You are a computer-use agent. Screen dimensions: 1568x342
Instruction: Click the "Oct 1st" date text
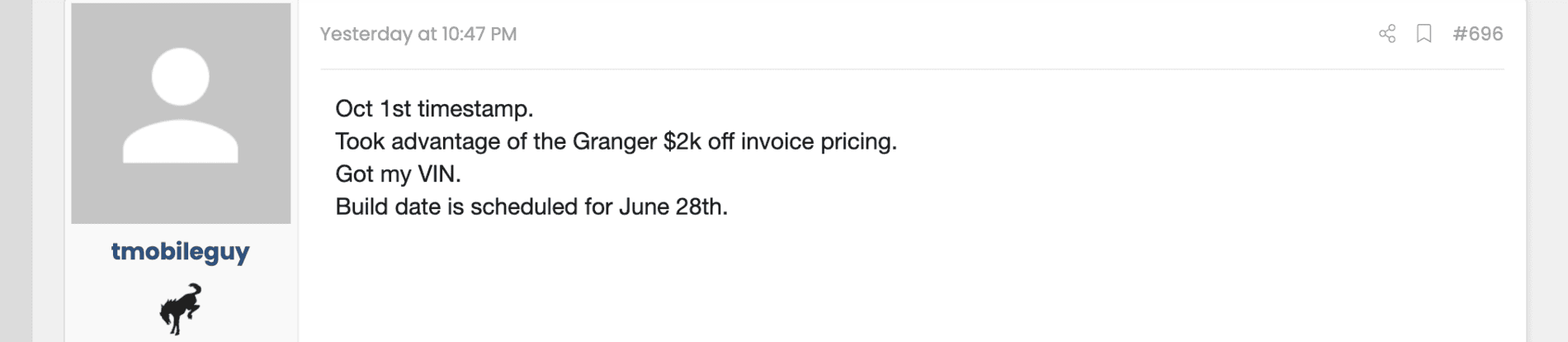tap(373, 109)
